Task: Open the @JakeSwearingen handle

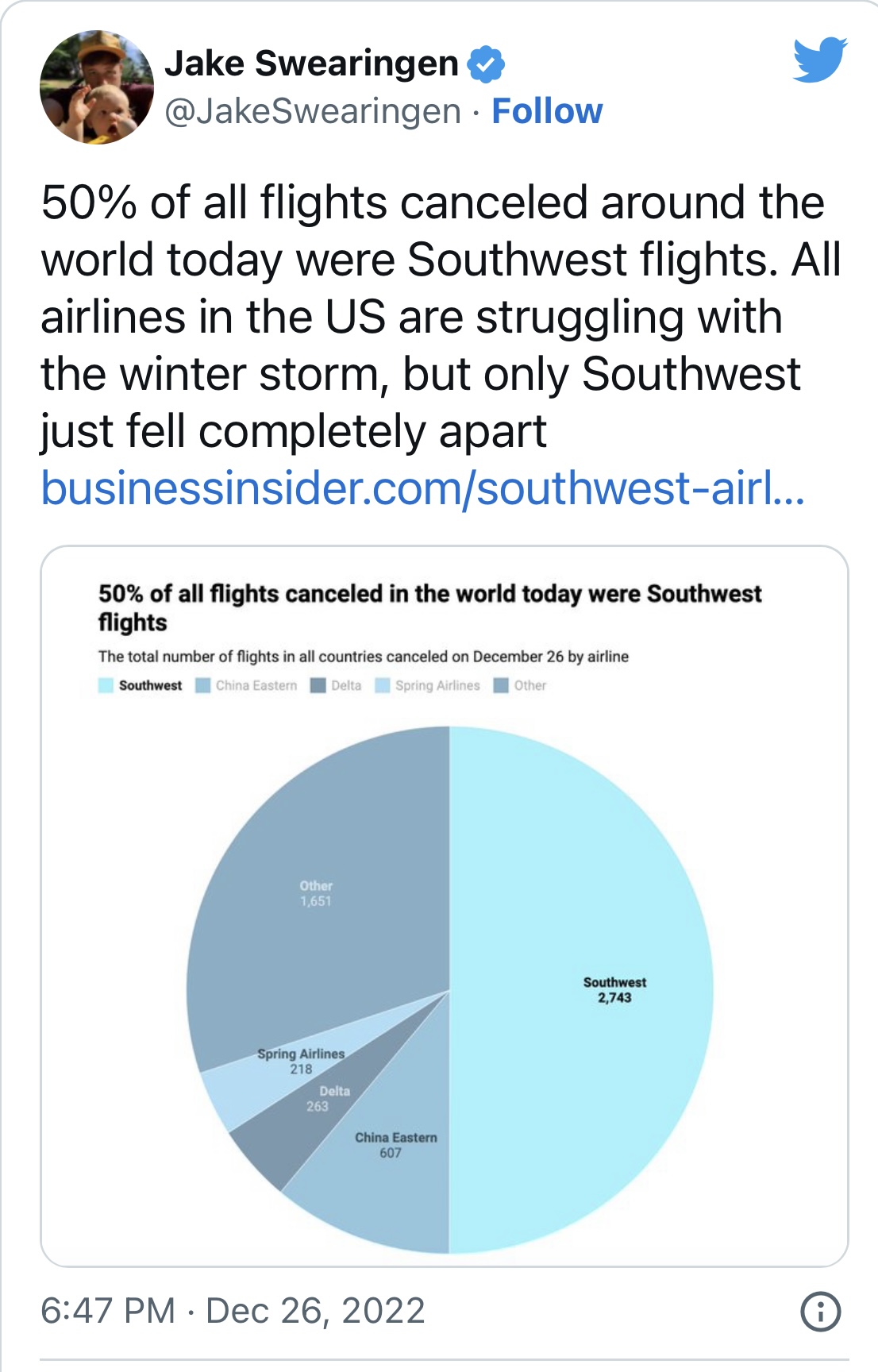Action: [x=313, y=111]
